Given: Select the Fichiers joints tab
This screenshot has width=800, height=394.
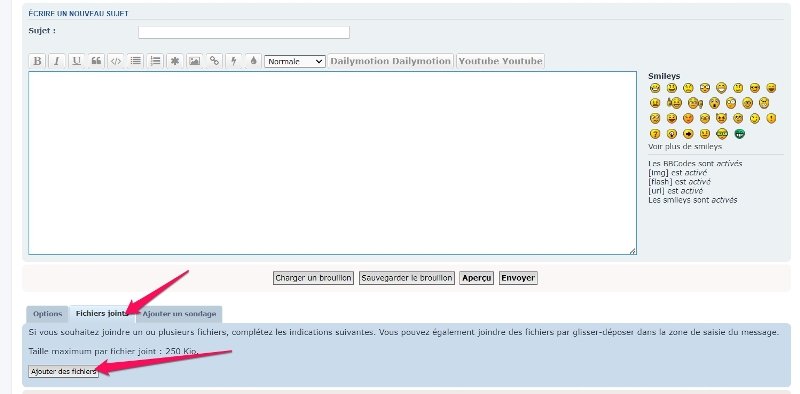Looking at the screenshot, I should pos(102,314).
